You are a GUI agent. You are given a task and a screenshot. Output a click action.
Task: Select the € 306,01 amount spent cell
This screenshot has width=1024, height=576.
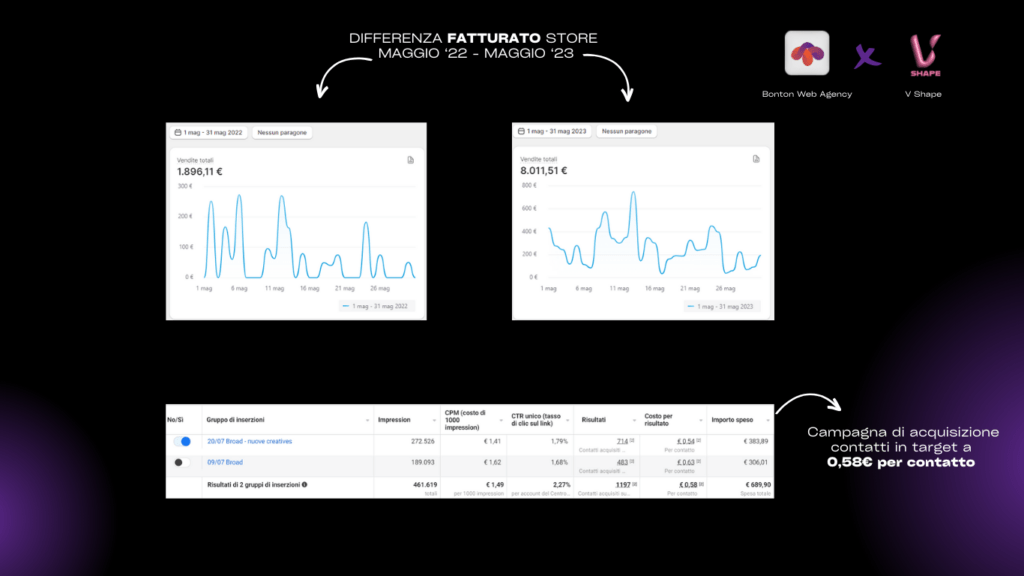[756, 462]
